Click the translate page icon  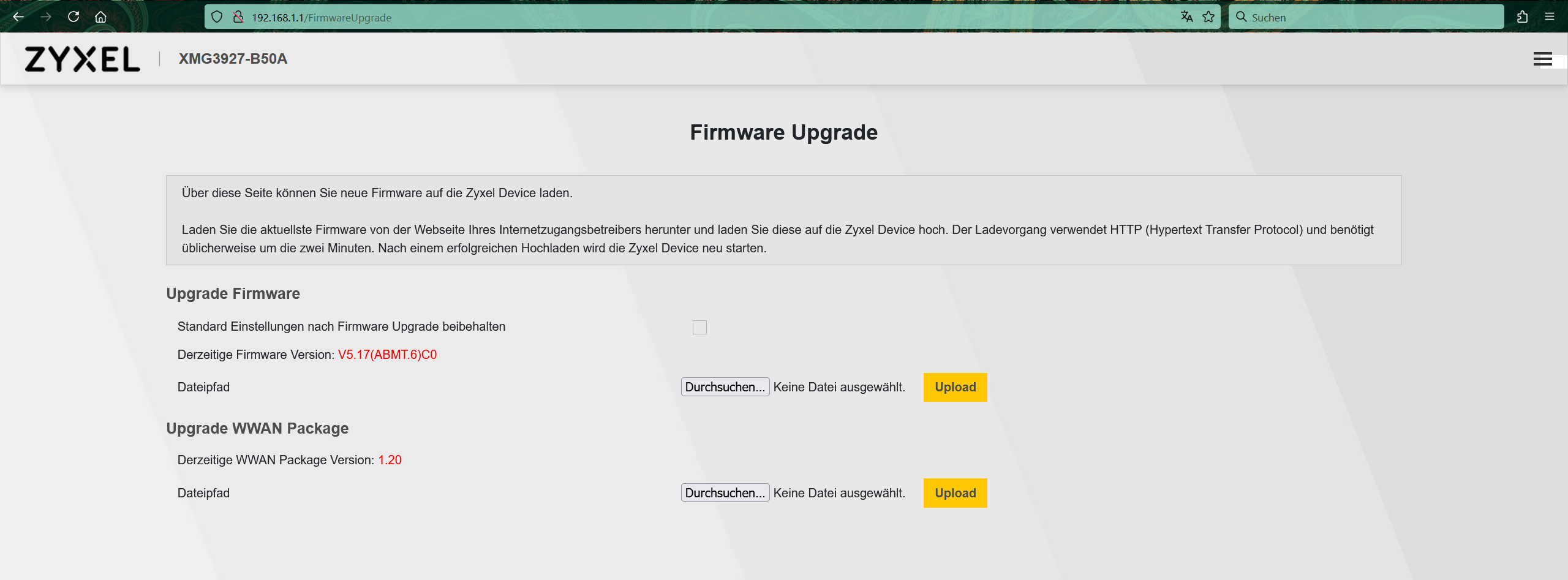[1186, 17]
